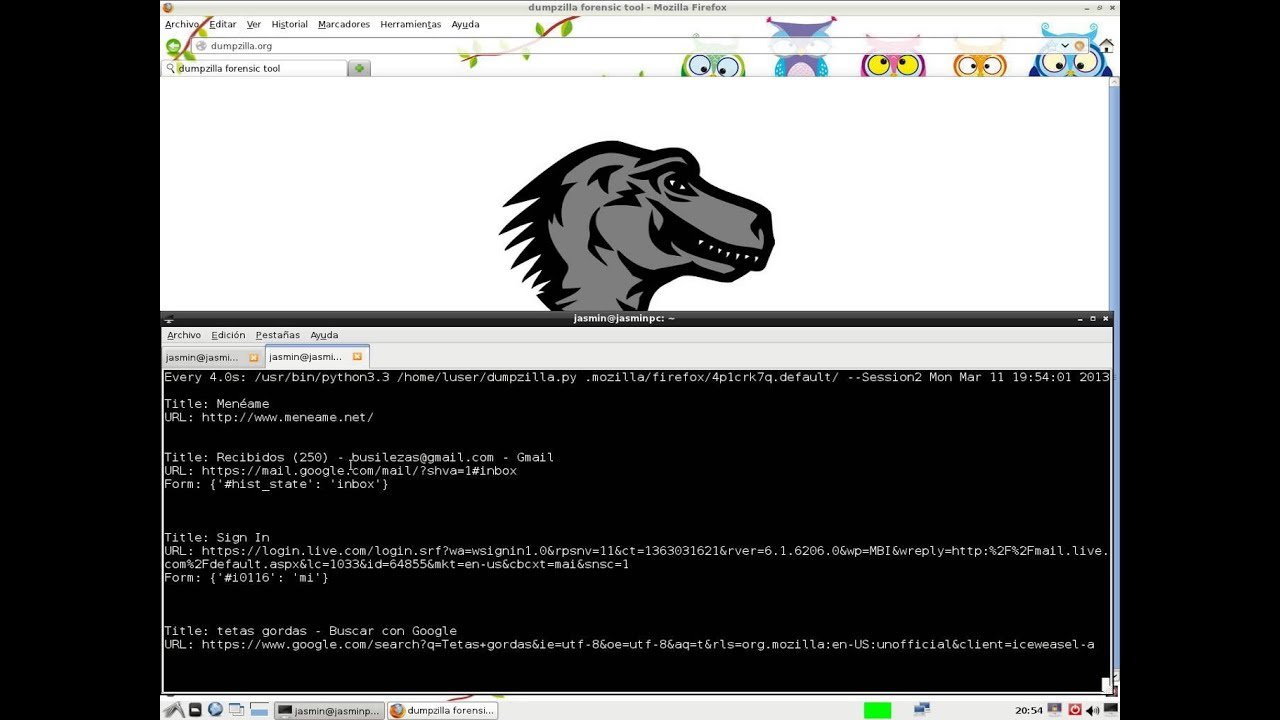Click 'Title: Sign In' line
This screenshot has height=720, width=1280.
(x=217, y=538)
